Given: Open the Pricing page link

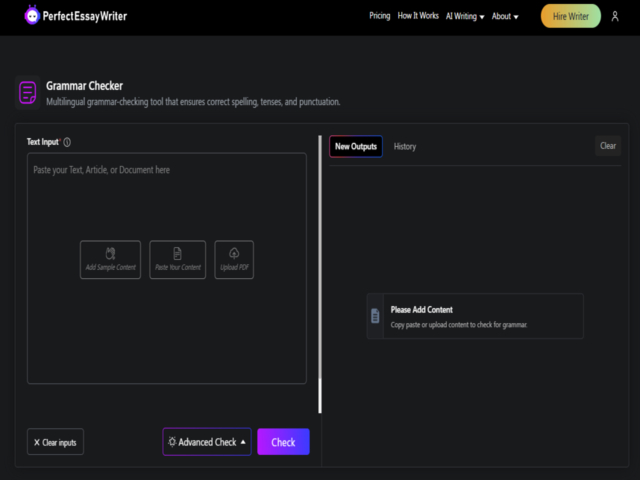Looking at the screenshot, I should [379, 16].
